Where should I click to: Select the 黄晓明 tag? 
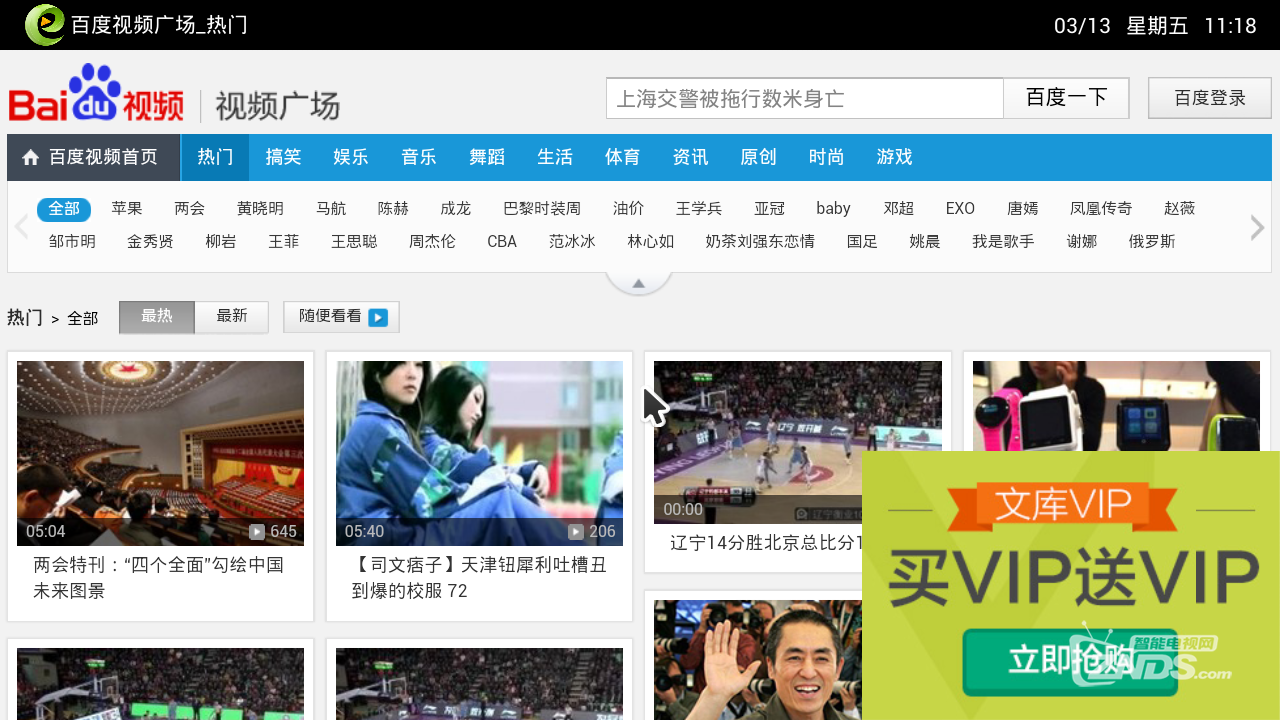[x=260, y=209]
